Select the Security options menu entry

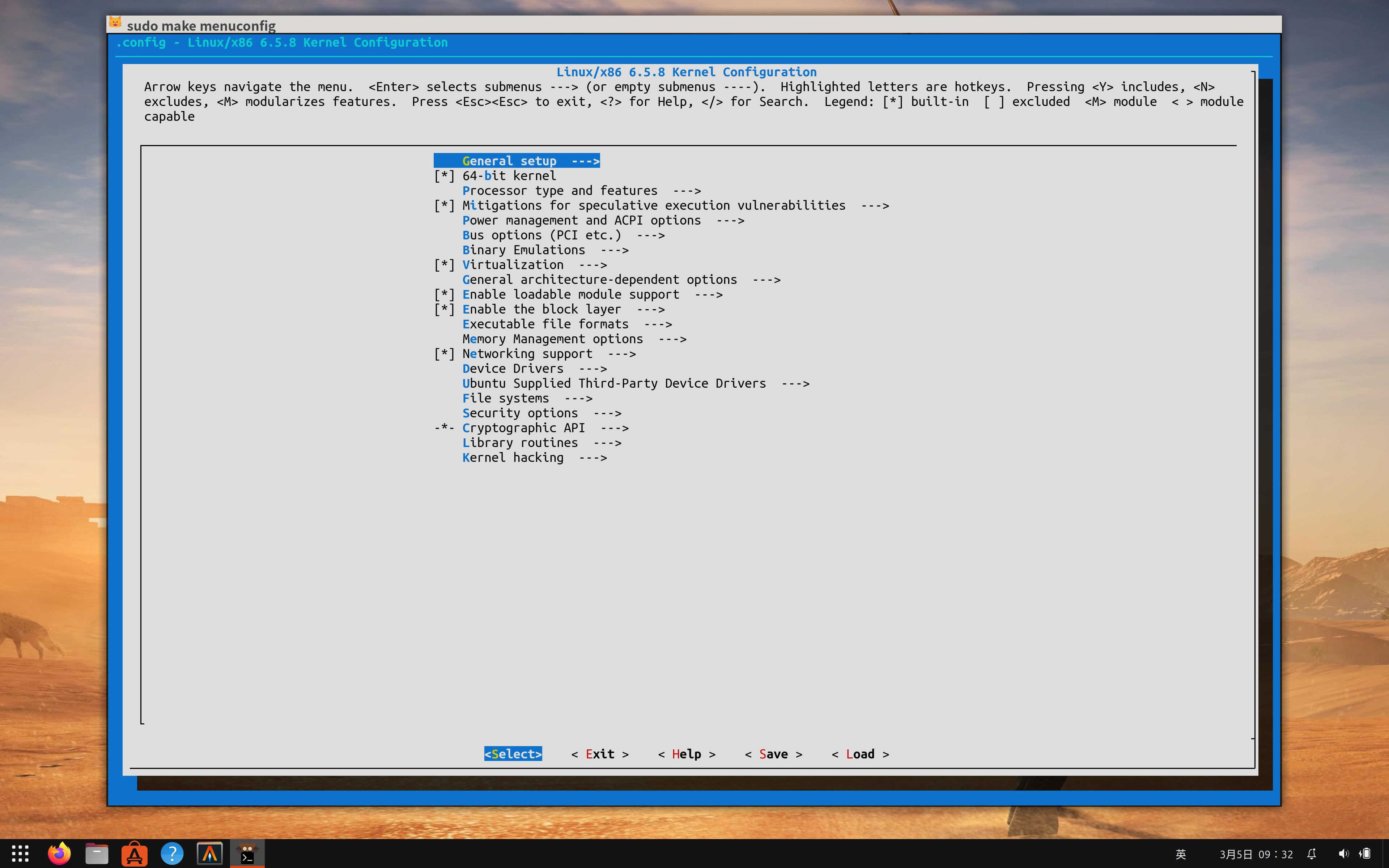coord(520,413)
